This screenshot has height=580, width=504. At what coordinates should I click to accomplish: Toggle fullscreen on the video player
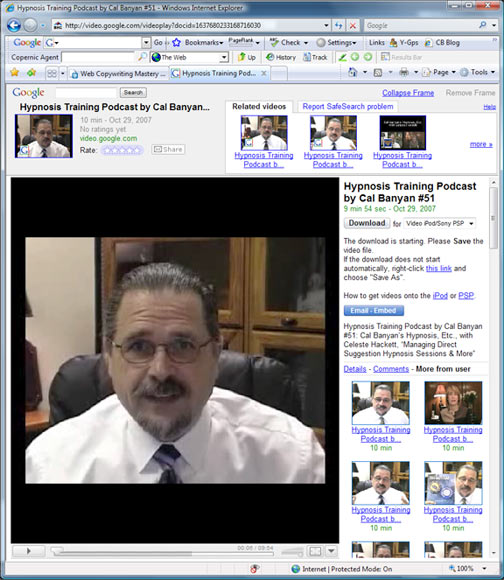pos(315,552)
